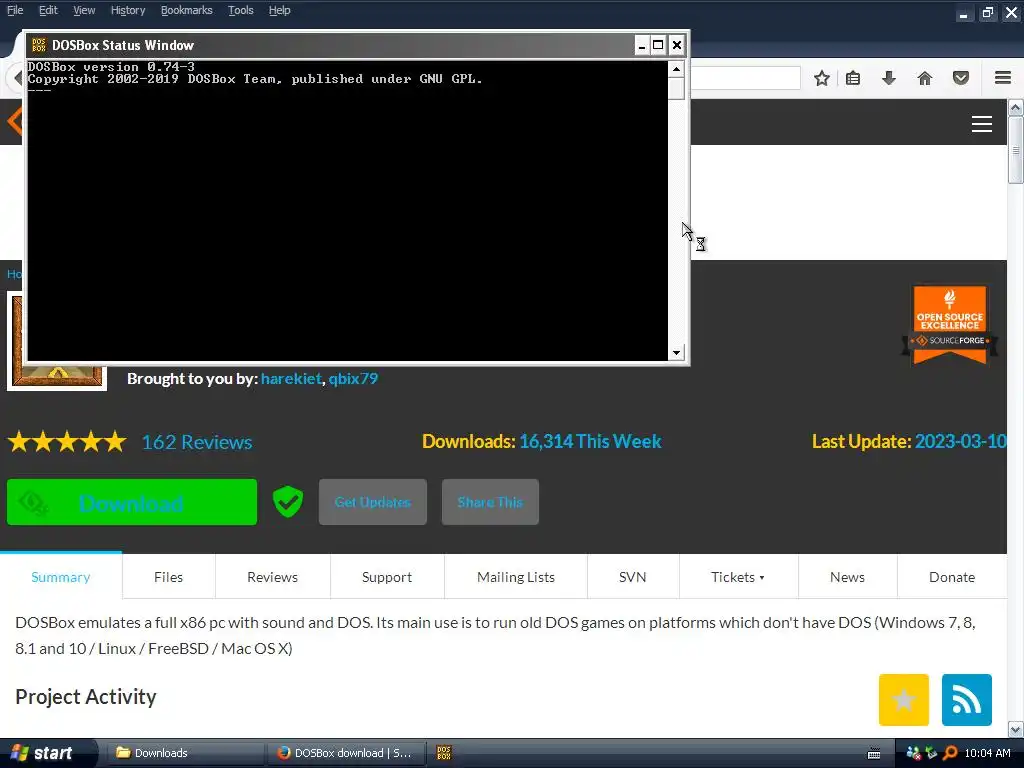Click the browser page scroll down arrow
Screen dimensions: 1024x768
[x=1016, y=729]
